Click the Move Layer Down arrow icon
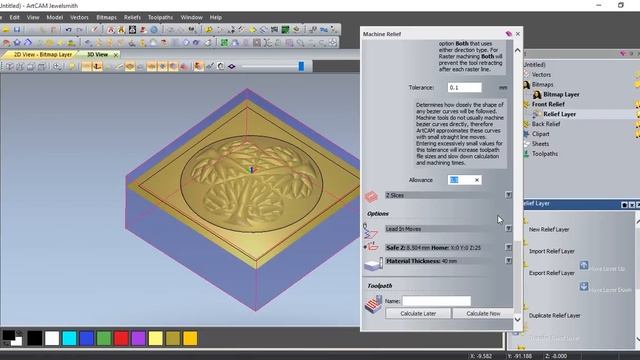This screenshot has height=360, width=640. click(584, 286)
